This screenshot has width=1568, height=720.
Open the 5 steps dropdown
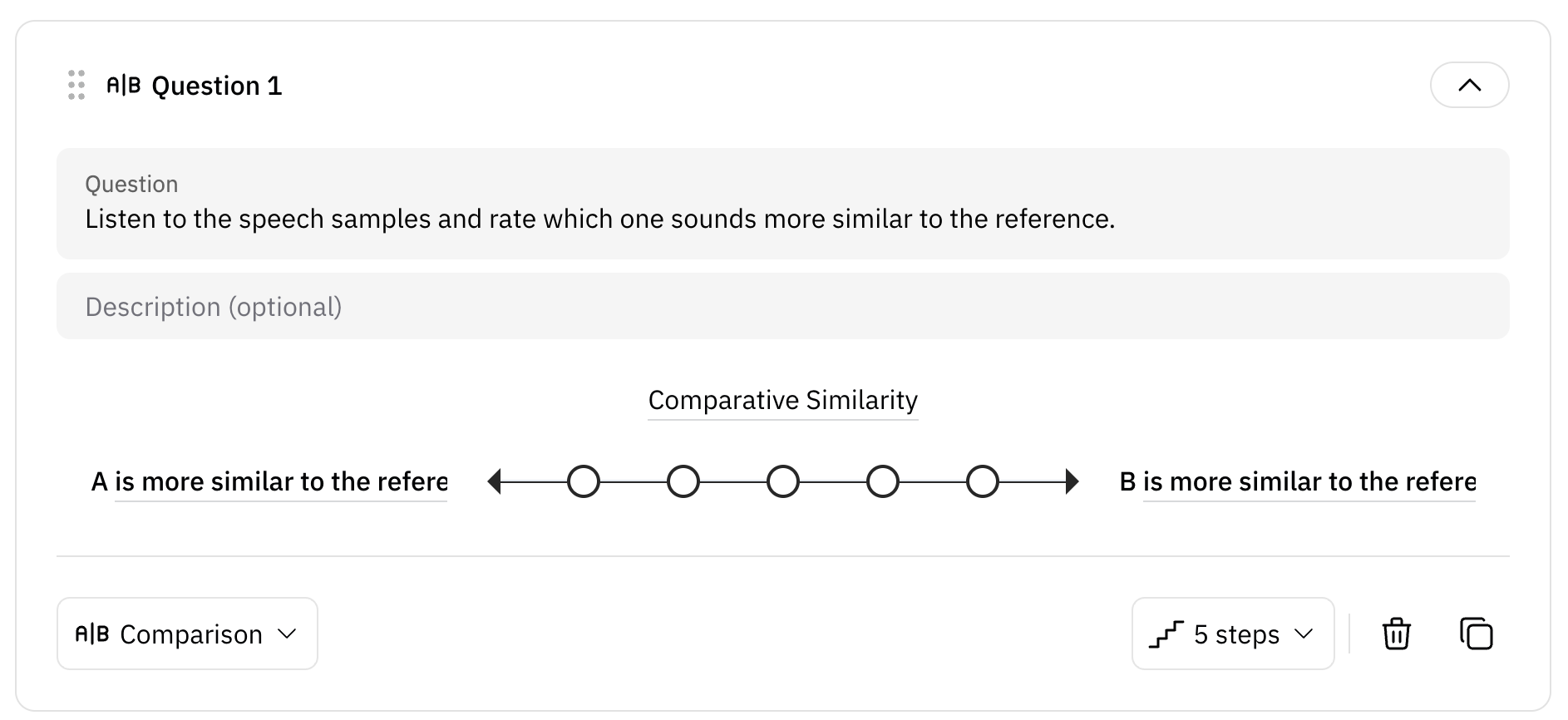tap(1233, 634)
